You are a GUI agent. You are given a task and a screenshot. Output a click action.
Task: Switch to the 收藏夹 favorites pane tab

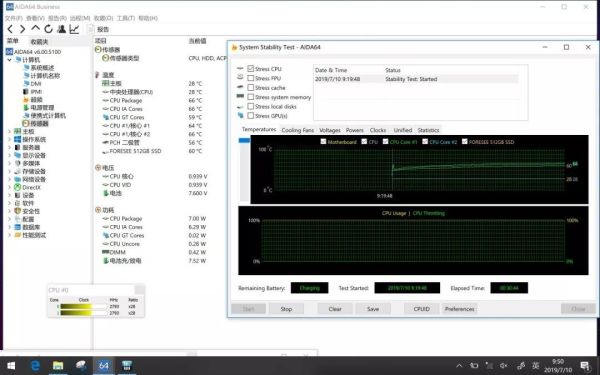tap(39, 41)
